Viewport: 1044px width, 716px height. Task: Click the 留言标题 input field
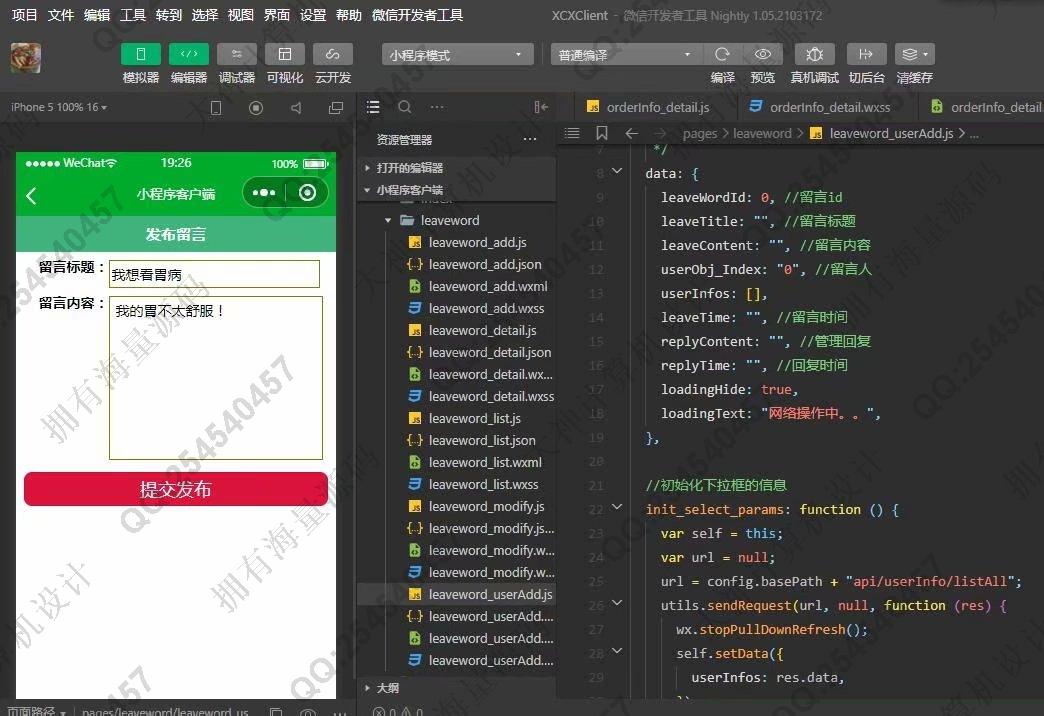point(214,274)
